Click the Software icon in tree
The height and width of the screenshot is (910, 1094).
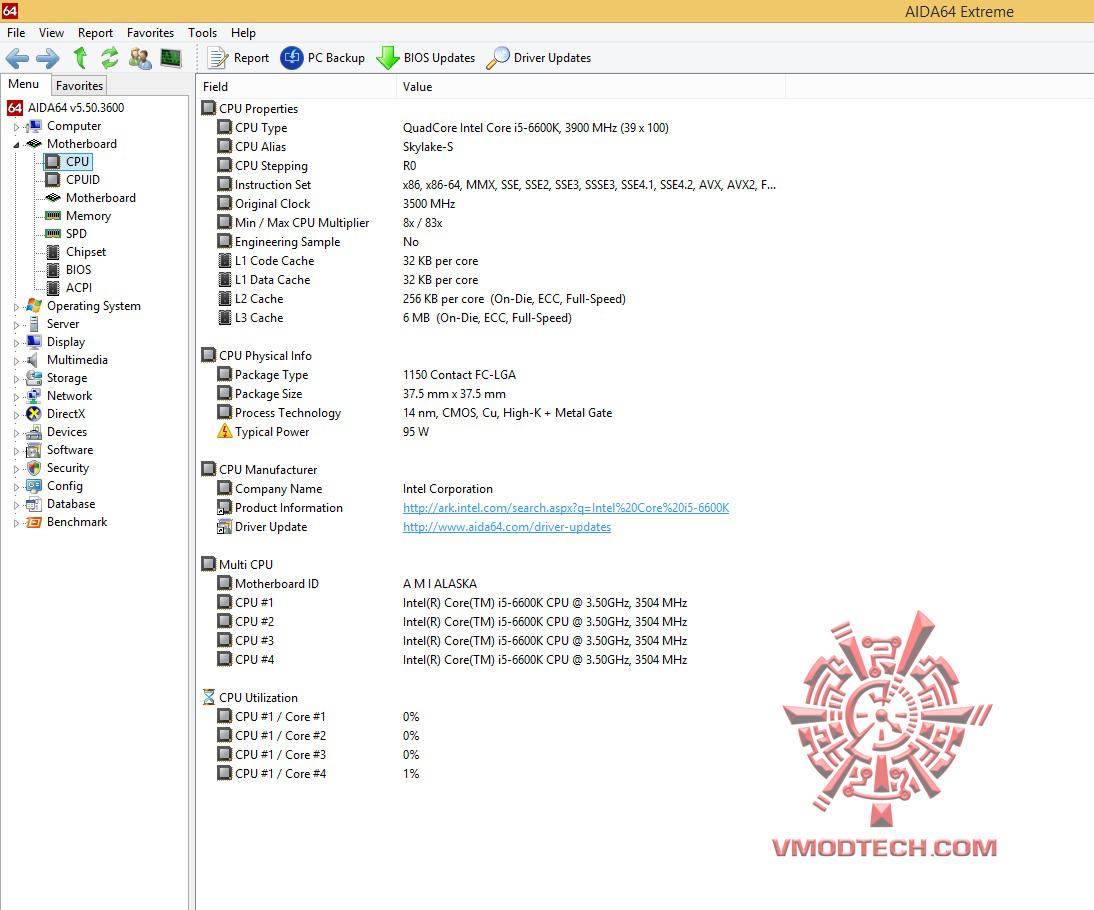[x=33, y=450]
